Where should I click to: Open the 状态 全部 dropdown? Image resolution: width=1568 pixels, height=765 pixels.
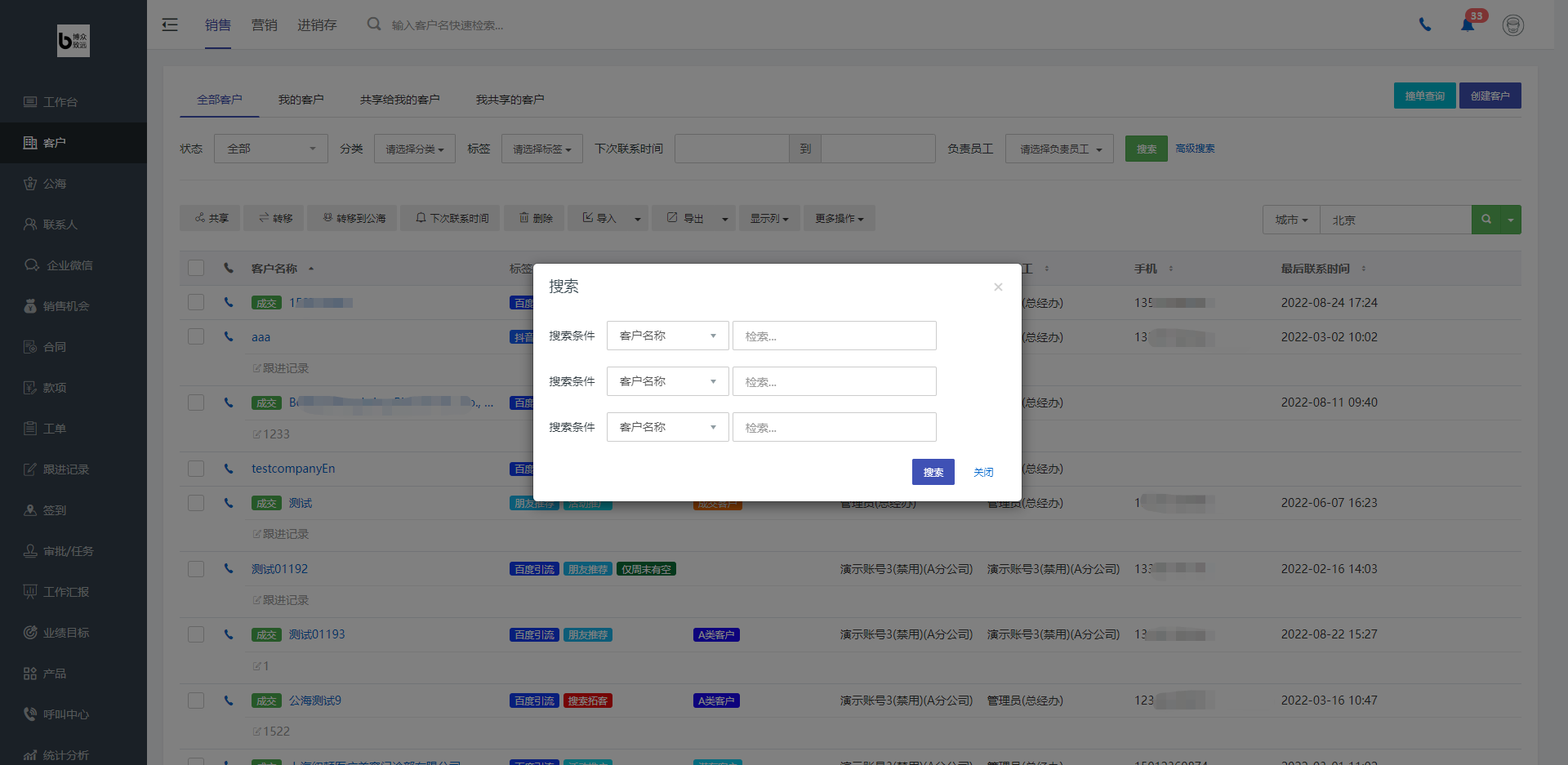(x=271, y=149)
